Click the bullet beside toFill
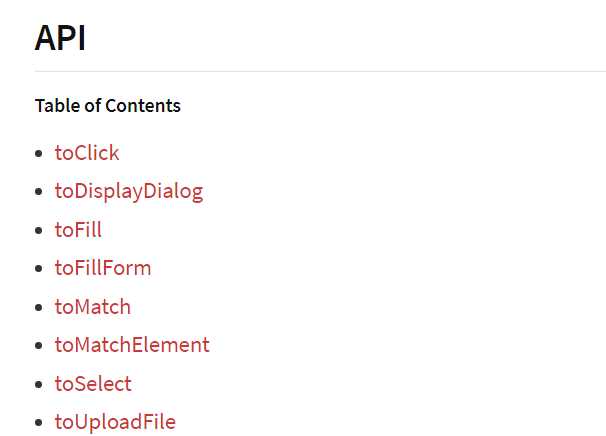This screenshot has width=606, height=436. (x=38, y=230)
